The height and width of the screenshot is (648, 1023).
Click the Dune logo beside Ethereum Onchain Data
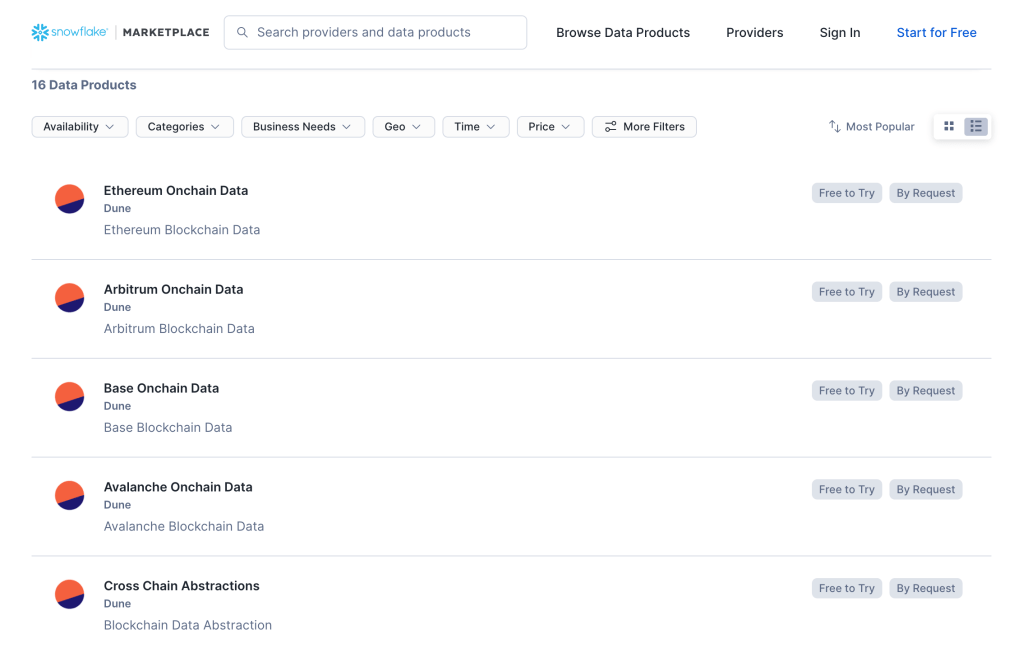tap(69, 199)
